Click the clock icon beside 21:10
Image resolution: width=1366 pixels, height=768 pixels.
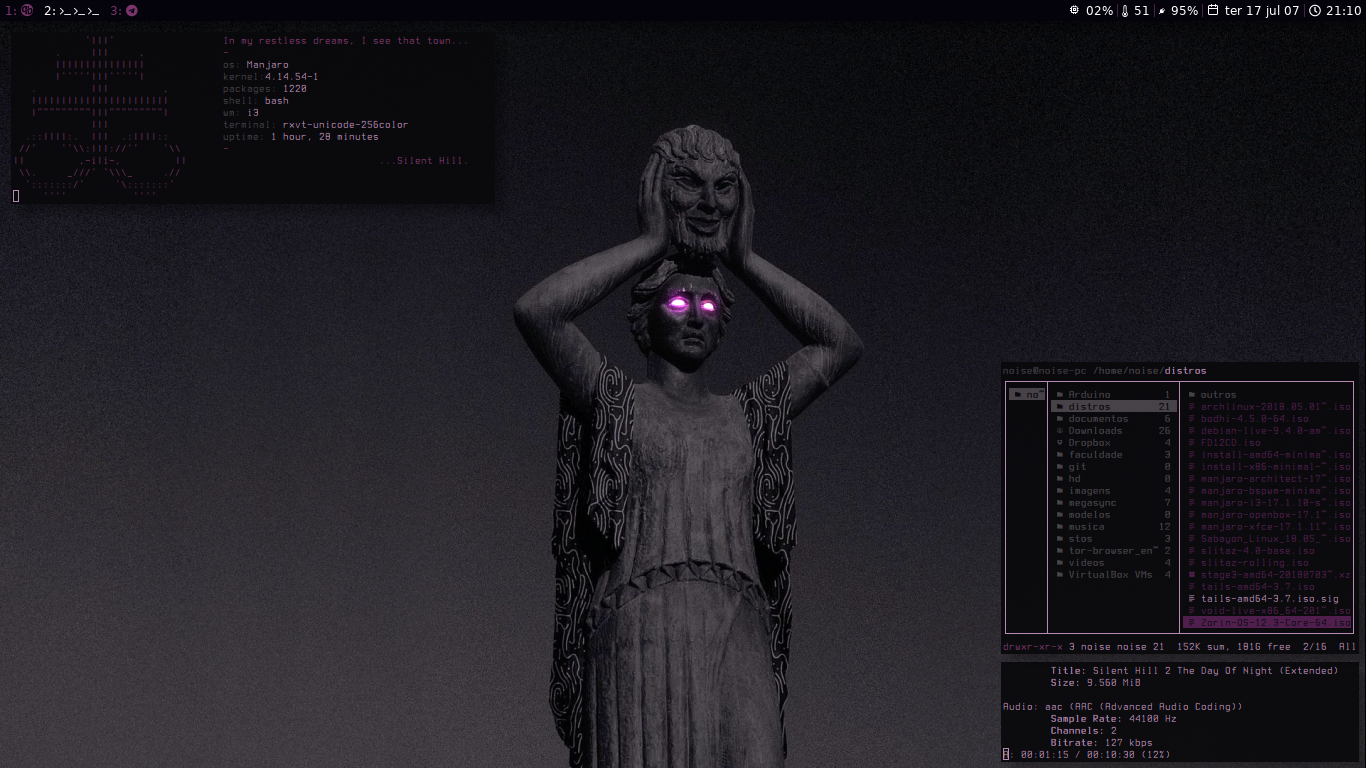pyautogui.click(x=1315, y=10)
